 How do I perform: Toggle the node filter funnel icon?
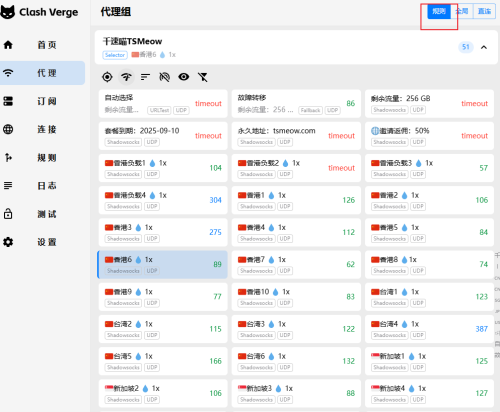pyautogui.click(x=203, y=77)
